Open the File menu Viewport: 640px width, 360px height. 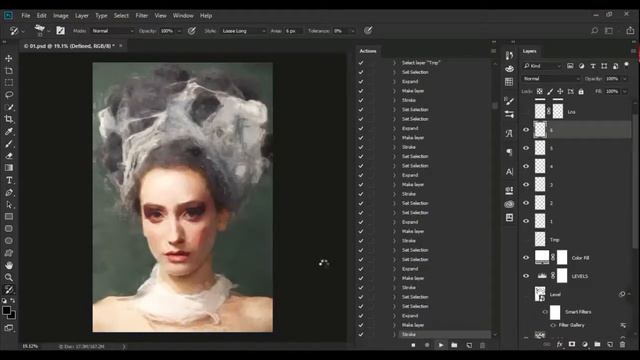click(26, 16)
